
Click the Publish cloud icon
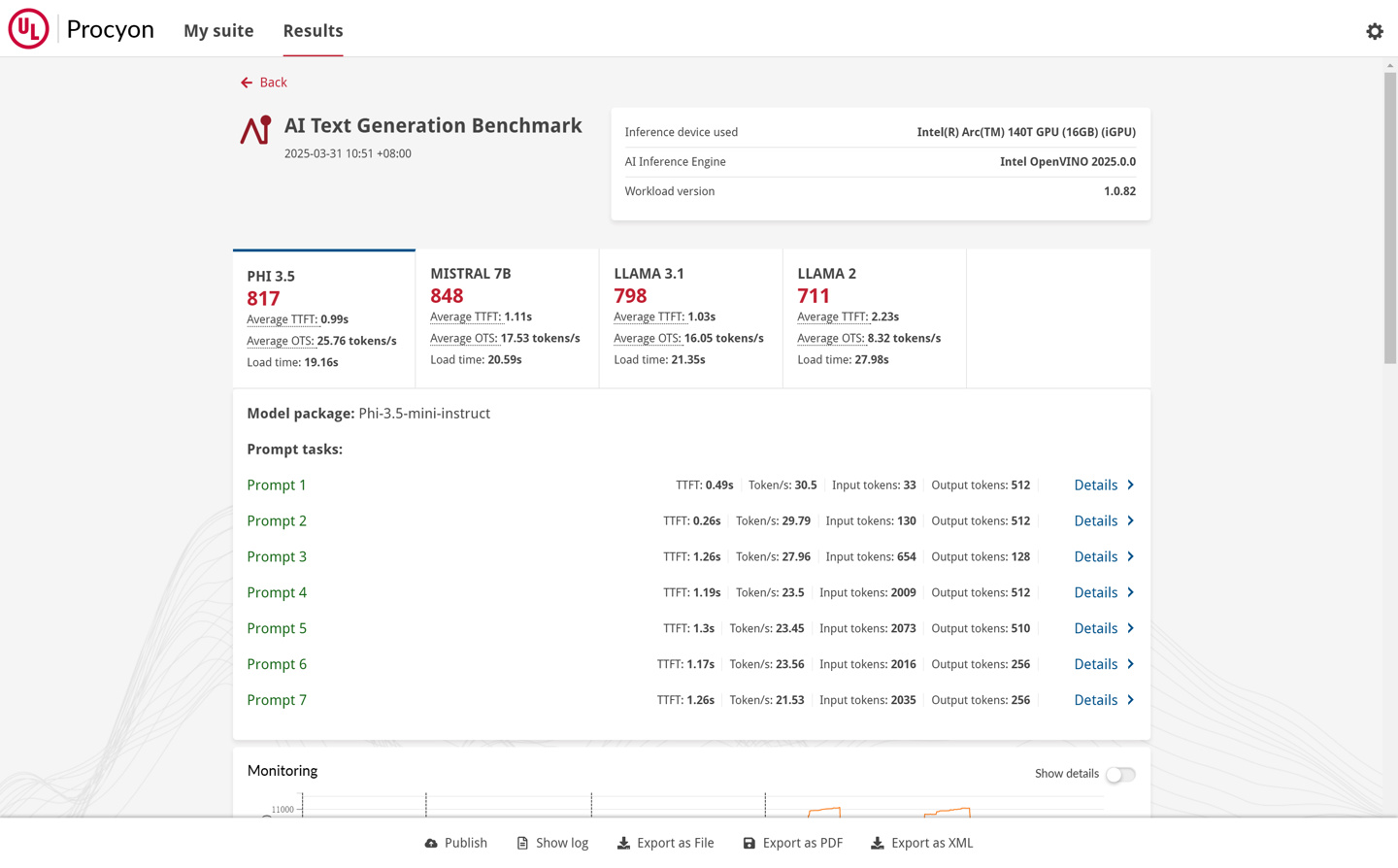tap(431, 844)
